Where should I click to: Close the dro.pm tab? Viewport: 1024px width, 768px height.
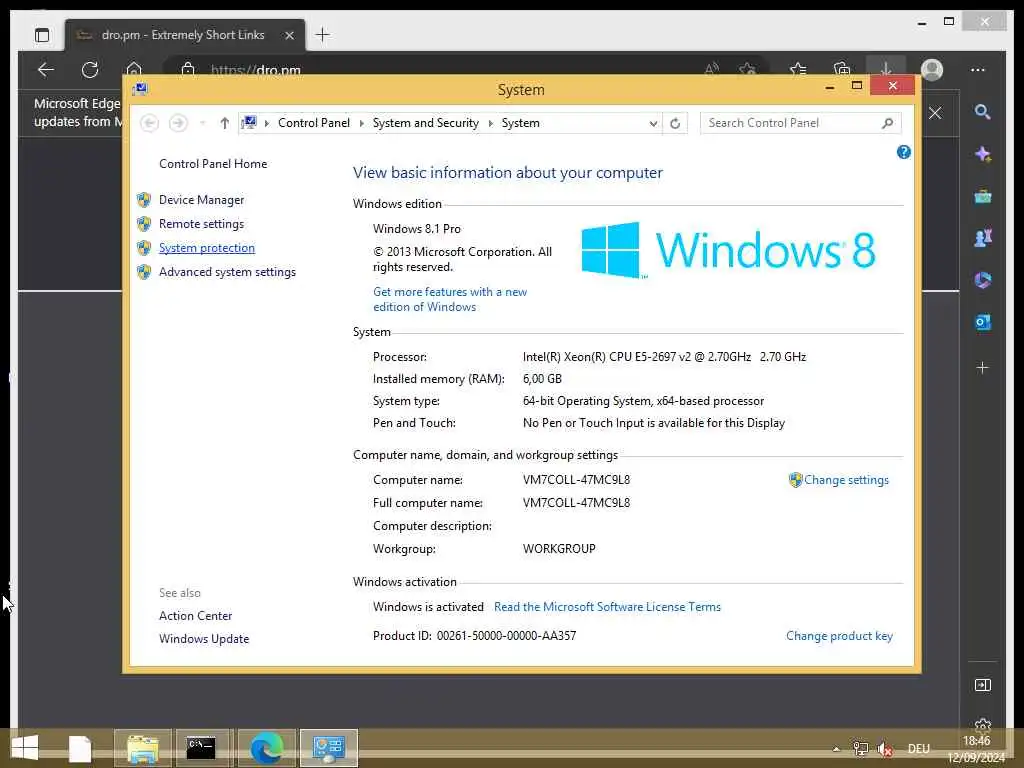pyautogui.click(x=290, y=35)
